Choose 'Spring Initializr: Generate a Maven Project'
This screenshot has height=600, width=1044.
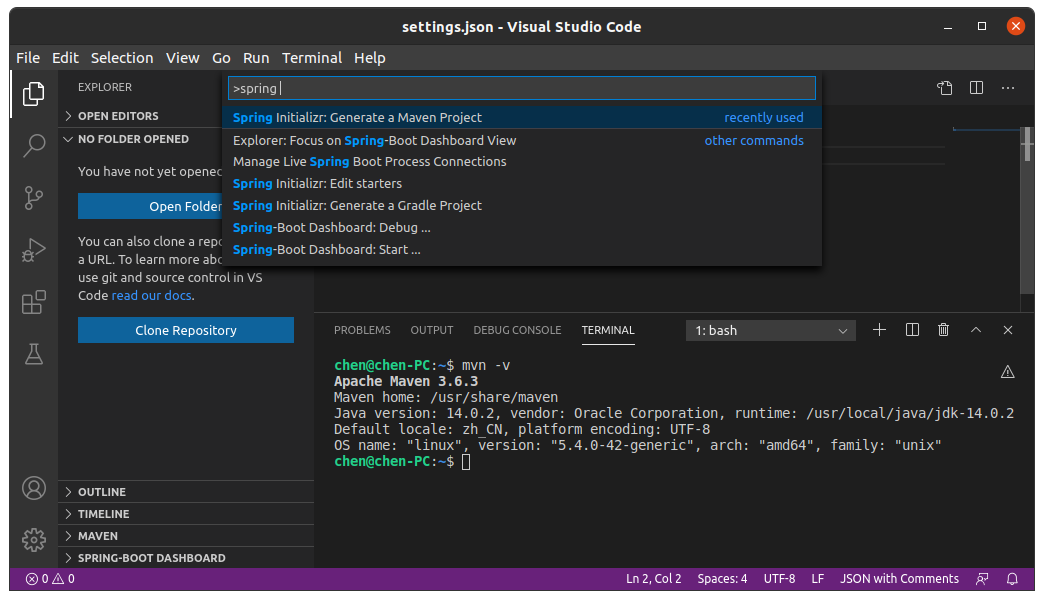521,117
